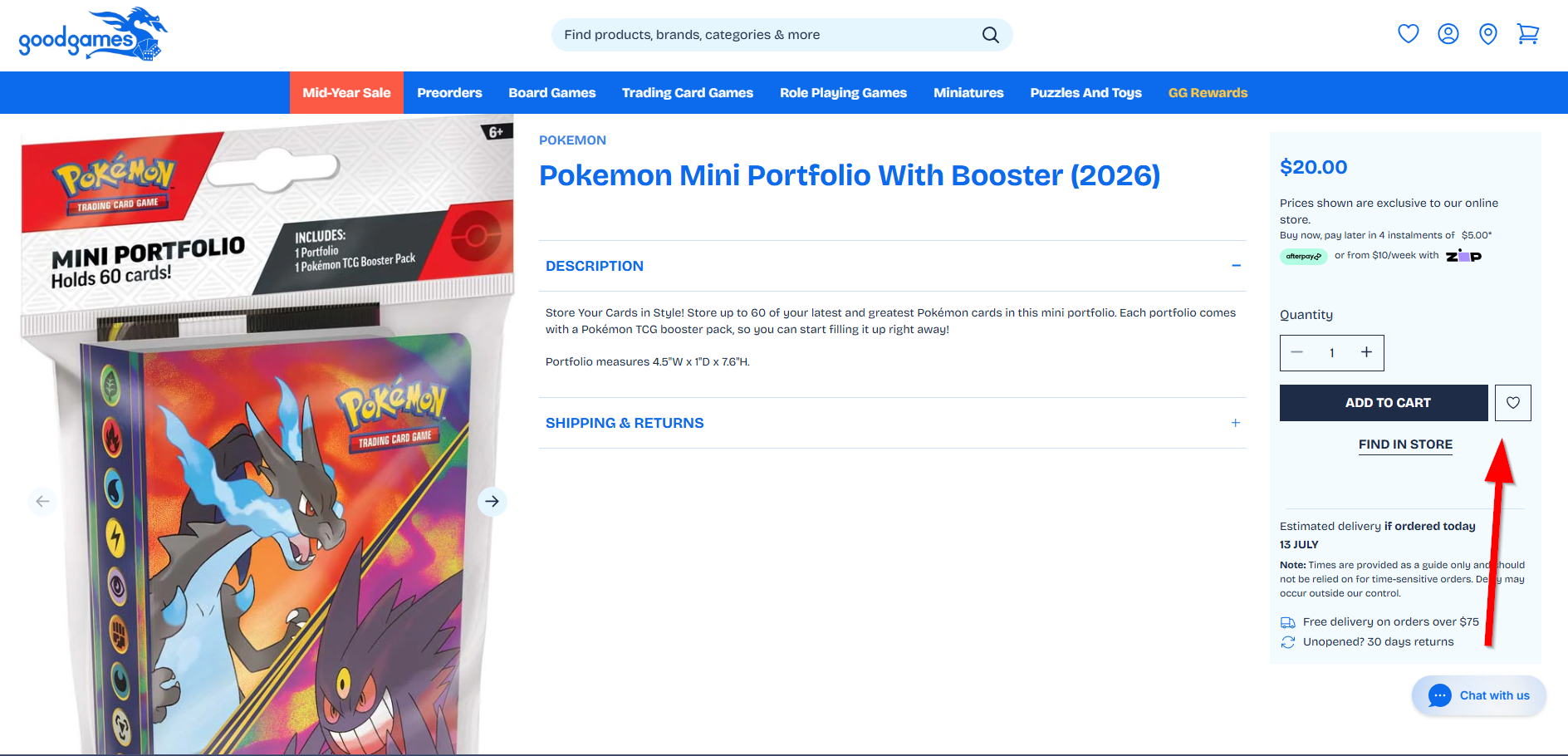This screenshot has height=756, width=1568.
Task: Open the store locator pin icon
Action: (1487, 34)
